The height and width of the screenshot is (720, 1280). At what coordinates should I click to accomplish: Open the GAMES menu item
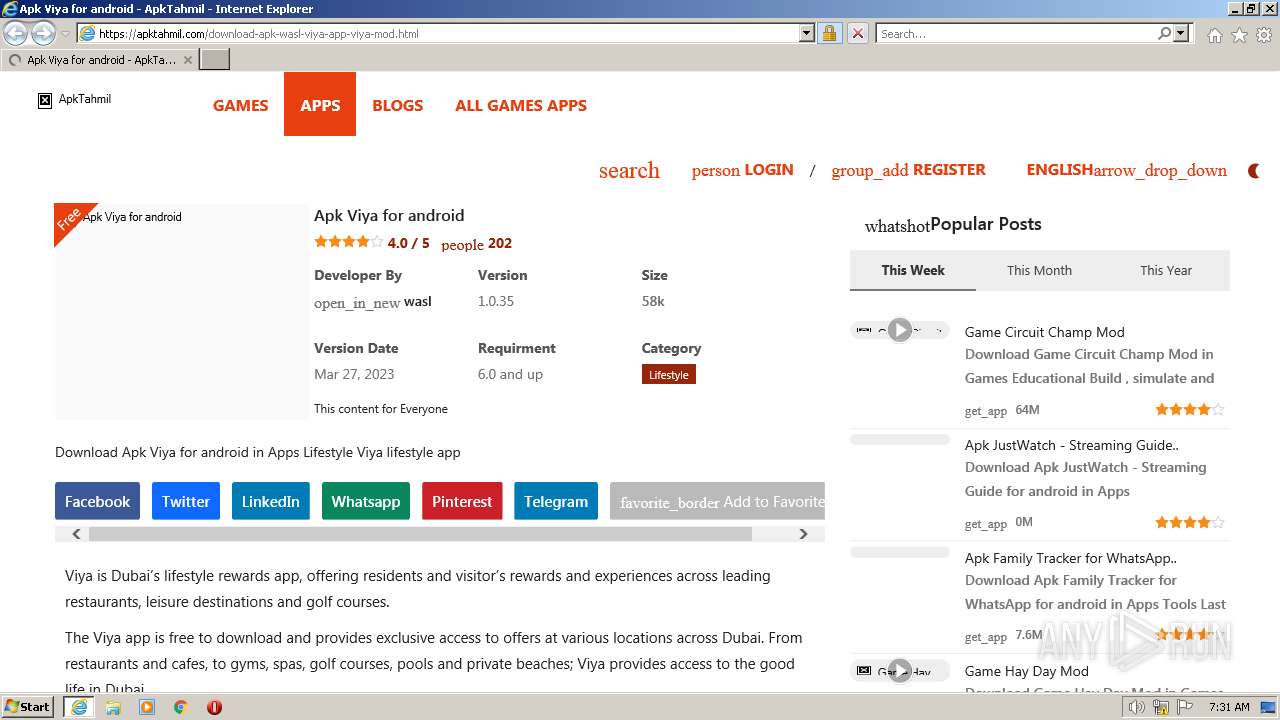[240, 105]
